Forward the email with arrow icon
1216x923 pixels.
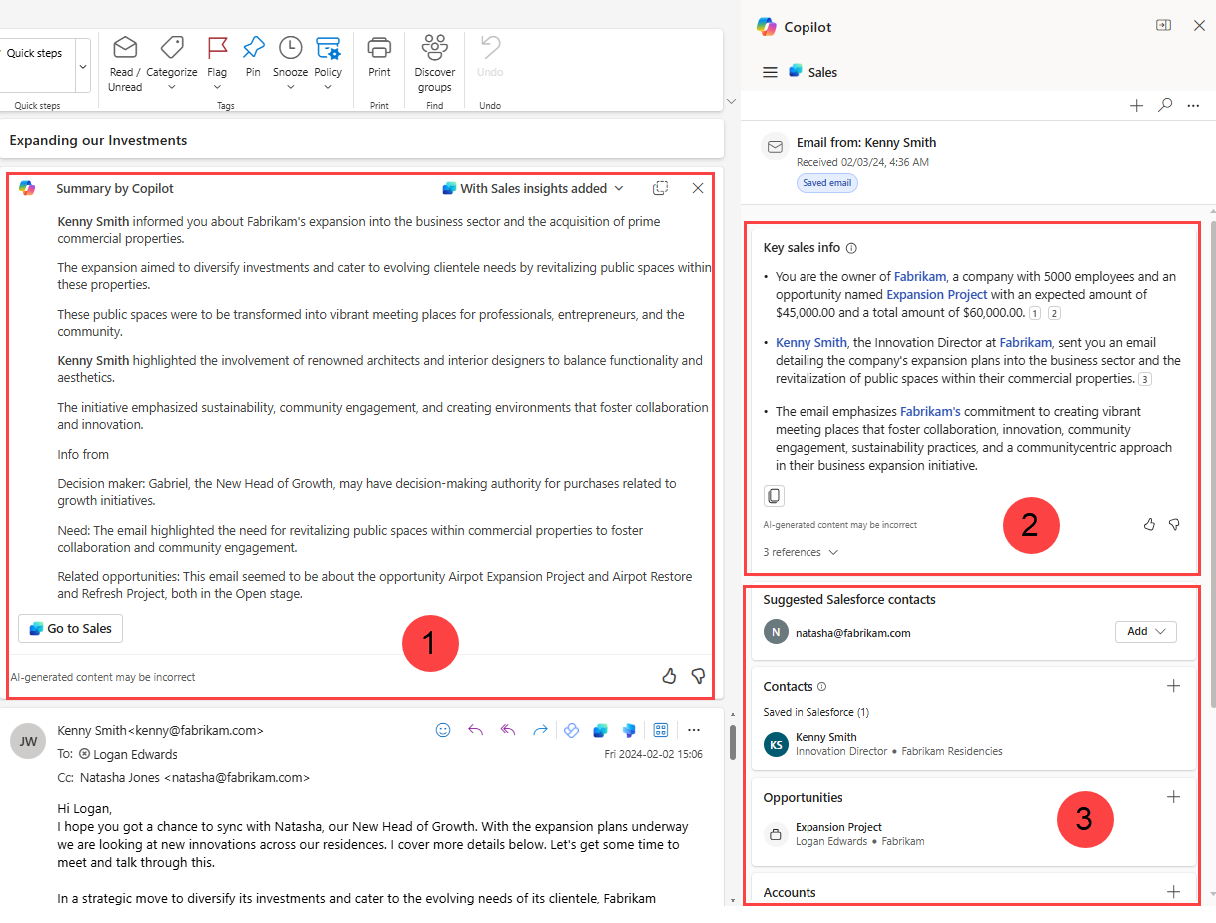pyautogui.click(x=540, y=730)
